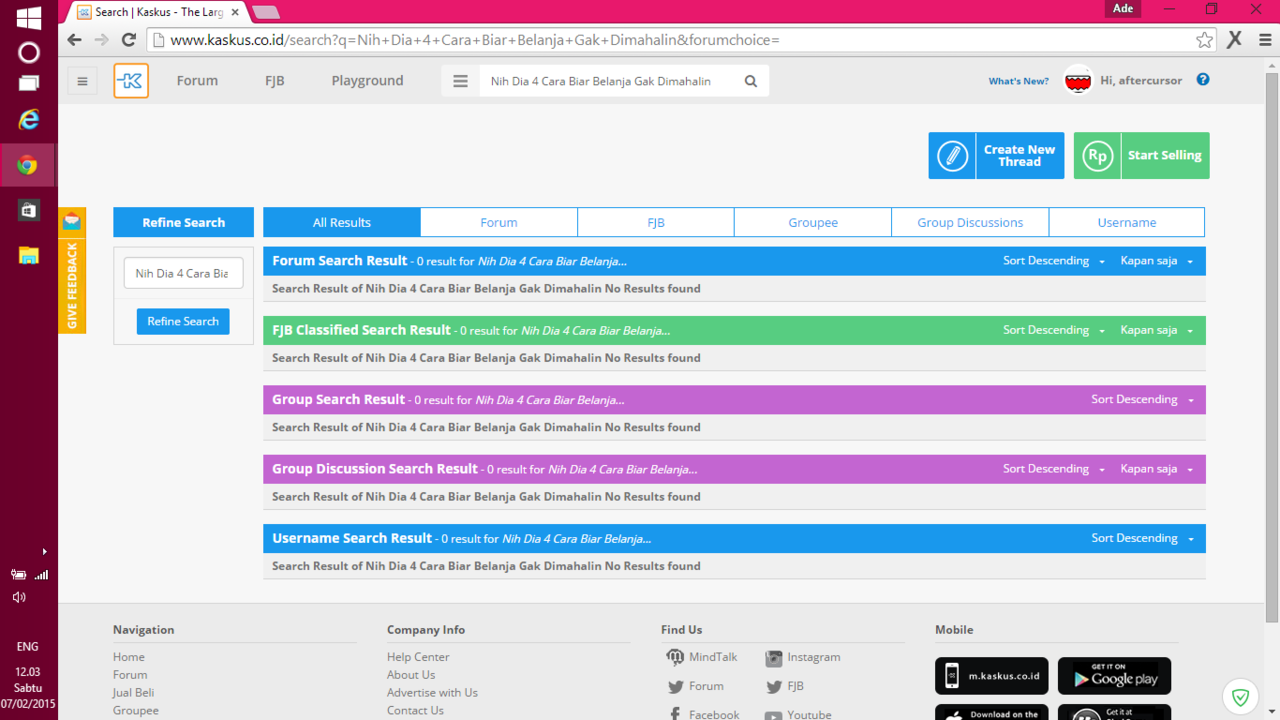Open the help question mark icon
The width and height of the screenshot is (1280, 720).
[1203, 80]
